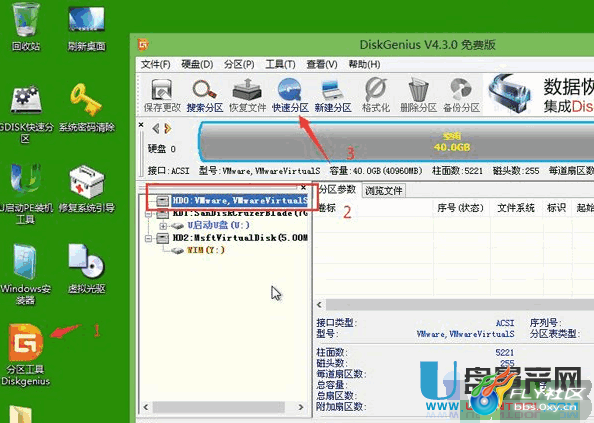The width and height of the screenshot is (594, 423).
Task: Click the 保存更改 save changes icon
Action: coord(162,95)
